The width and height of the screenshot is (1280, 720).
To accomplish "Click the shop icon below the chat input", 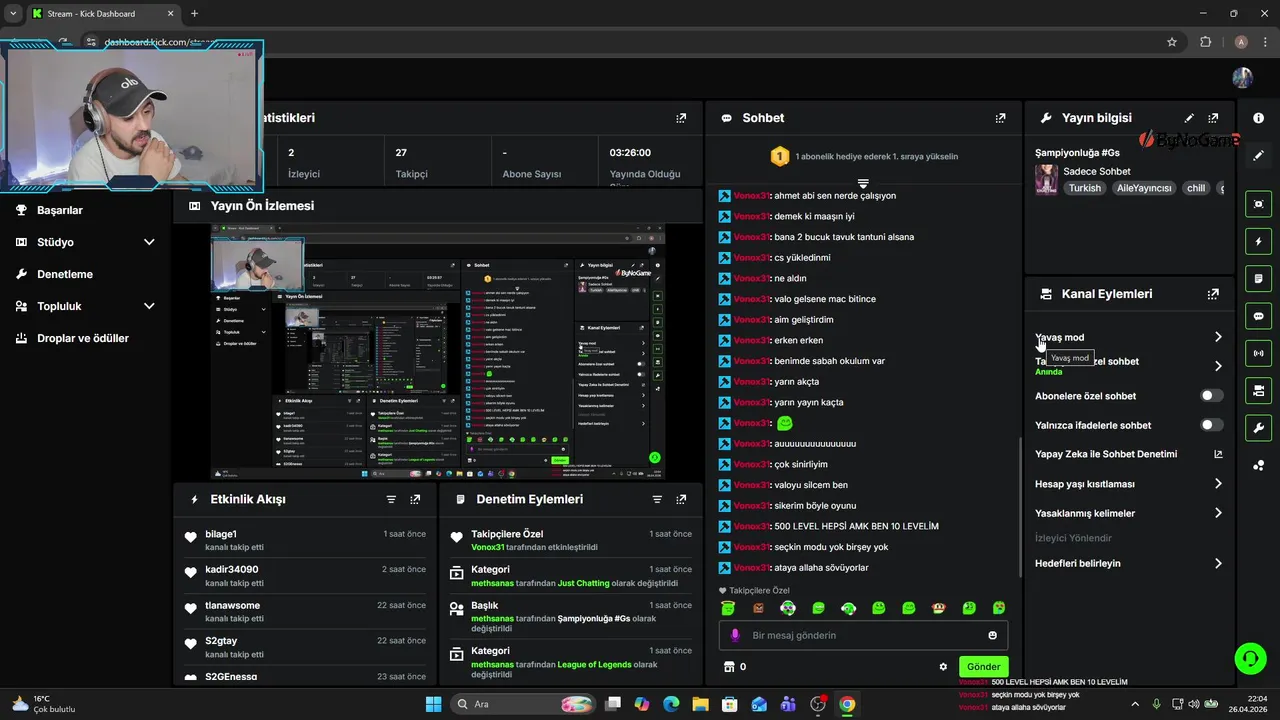I will click(x=729, y=667).
